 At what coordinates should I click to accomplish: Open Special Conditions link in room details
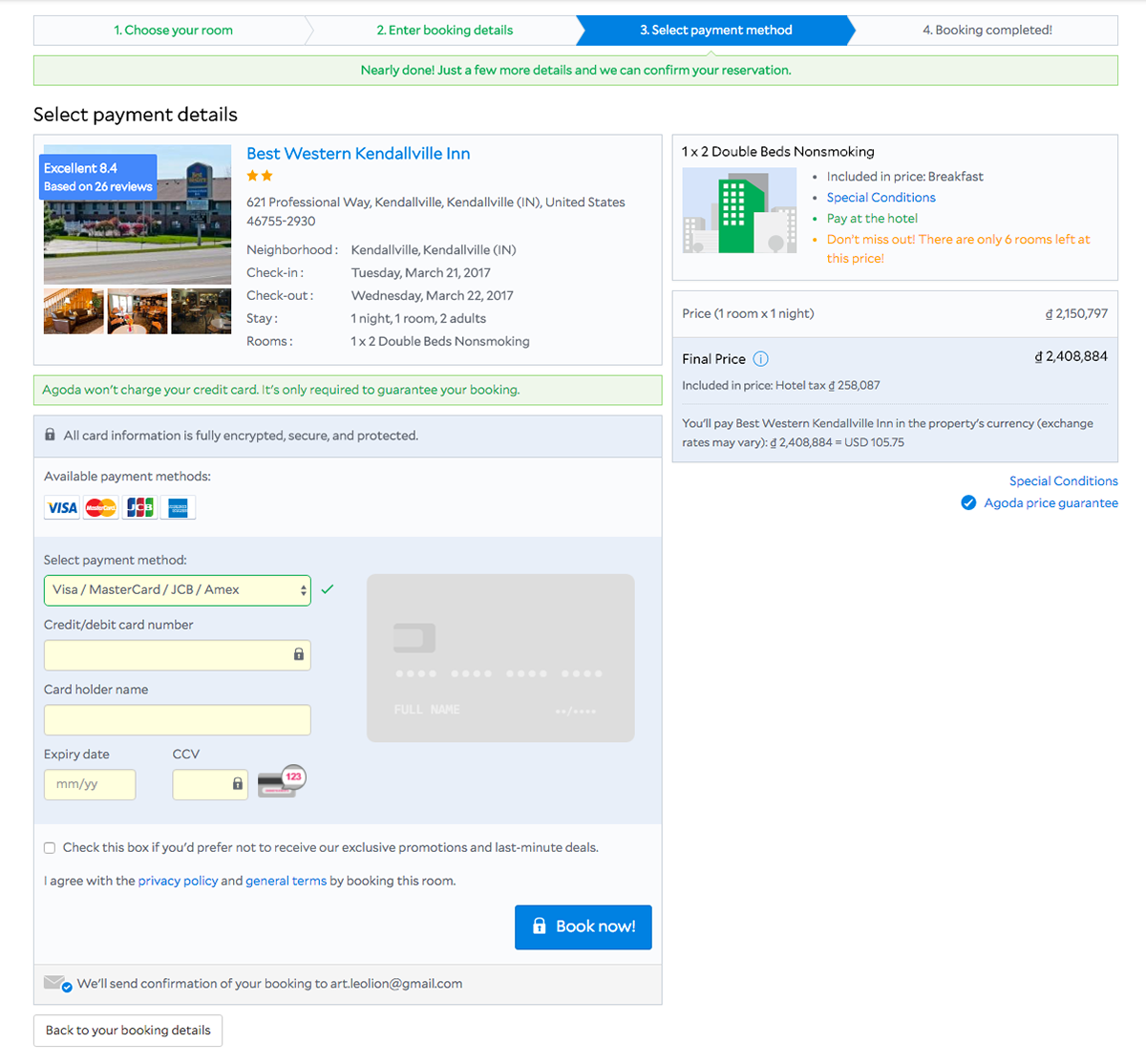[x=881, y=198]
